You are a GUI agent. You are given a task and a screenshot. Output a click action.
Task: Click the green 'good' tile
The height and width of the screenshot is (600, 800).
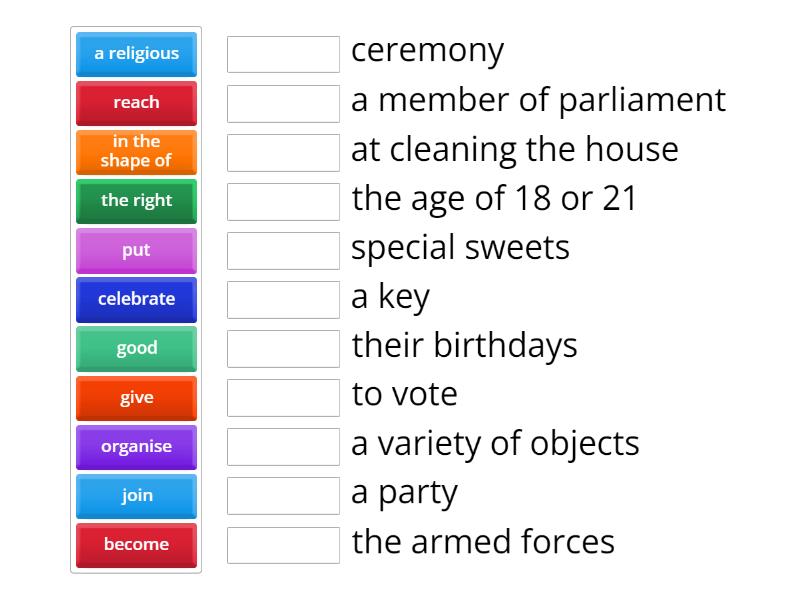[x=136, y=348]
